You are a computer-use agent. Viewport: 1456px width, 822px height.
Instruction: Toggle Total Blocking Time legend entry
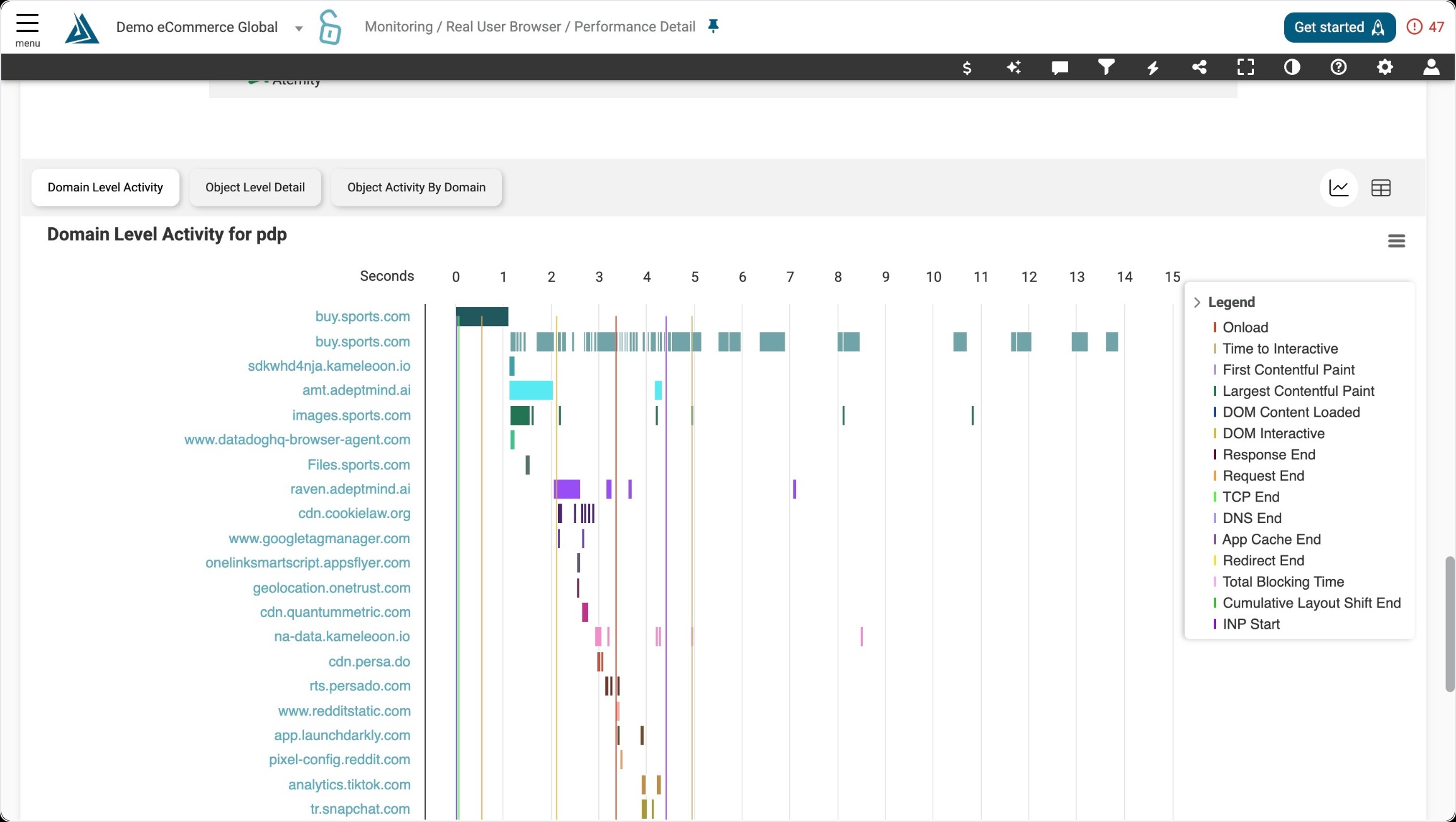(x=1278, y=582)
